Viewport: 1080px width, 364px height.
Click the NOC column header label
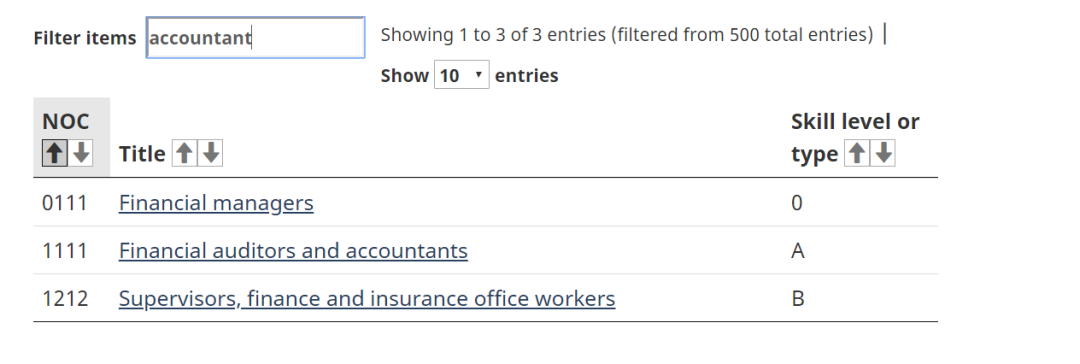coord(65,121)
